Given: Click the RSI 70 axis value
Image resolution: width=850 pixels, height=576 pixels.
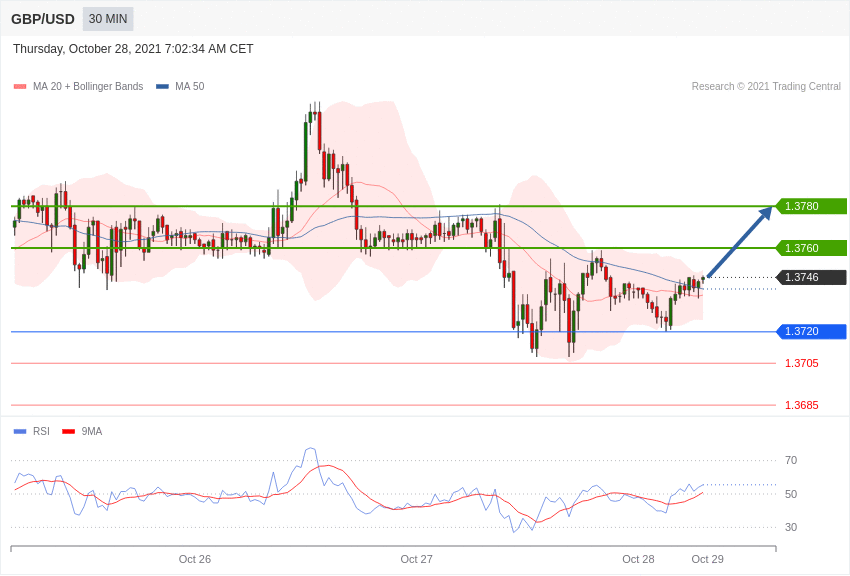Looking at the screenshot, I should 791,461.
